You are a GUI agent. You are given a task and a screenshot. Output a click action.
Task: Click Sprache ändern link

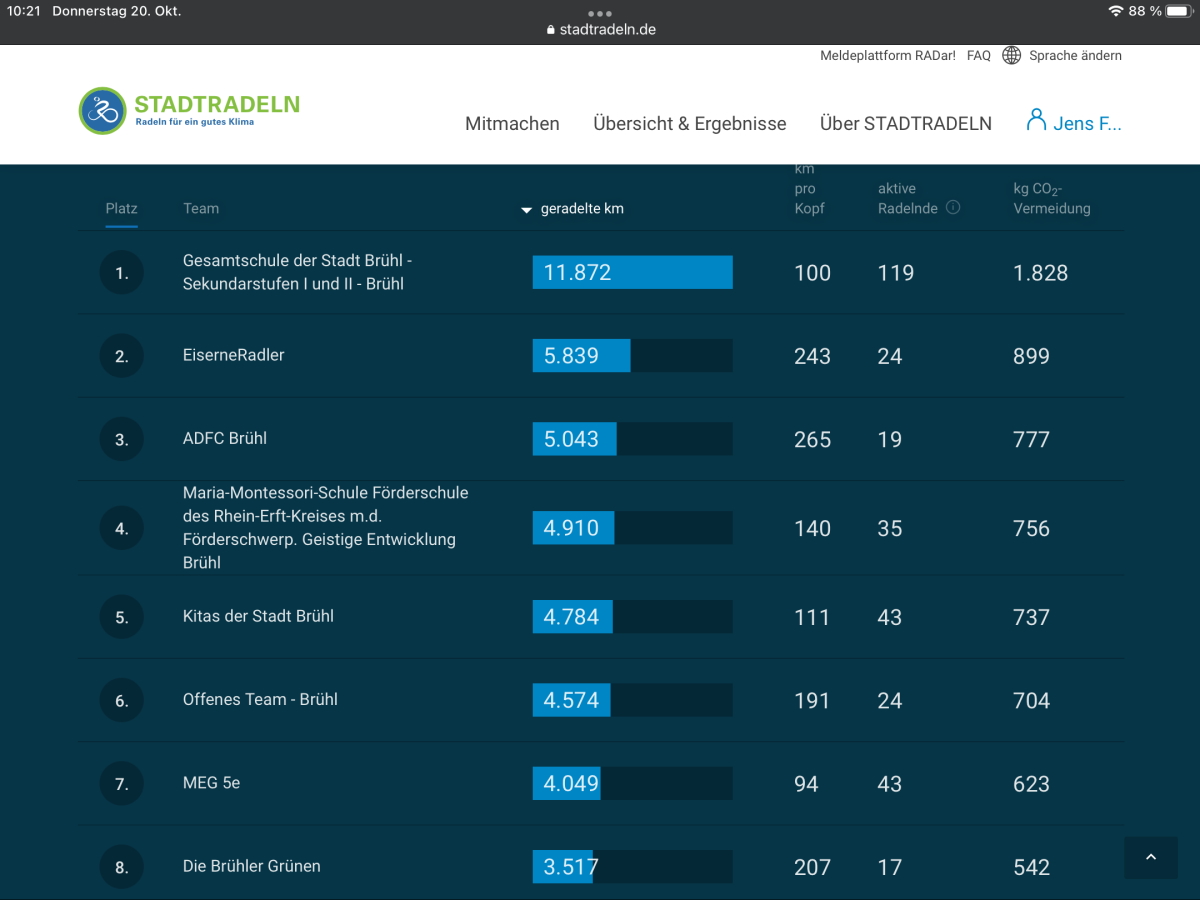pyautogui.click(x=1075, y=56)
